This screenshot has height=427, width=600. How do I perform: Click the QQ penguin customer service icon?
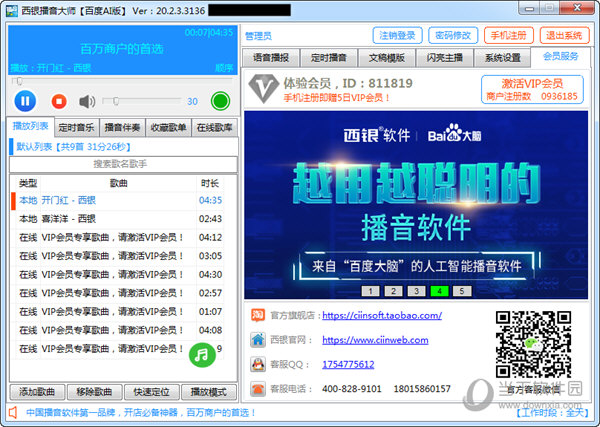point(258,364)
